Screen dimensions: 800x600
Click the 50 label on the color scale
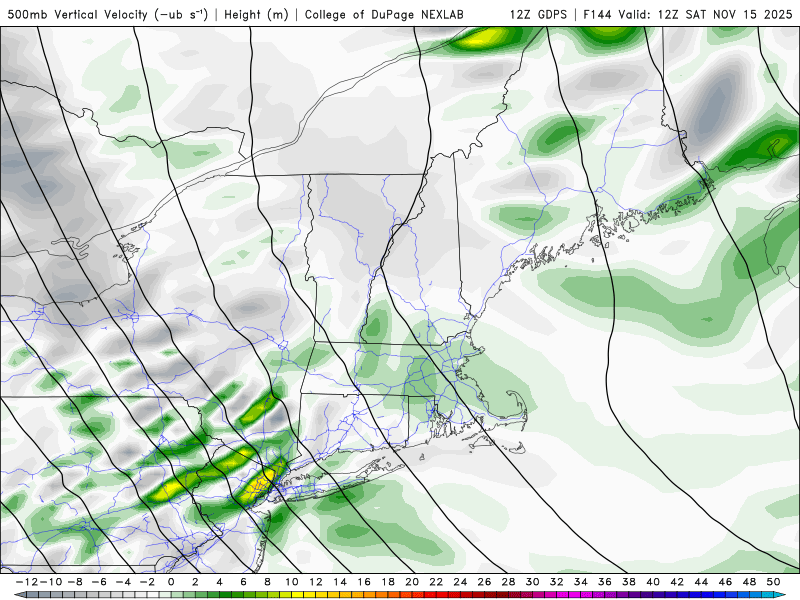tap(773, 582)
